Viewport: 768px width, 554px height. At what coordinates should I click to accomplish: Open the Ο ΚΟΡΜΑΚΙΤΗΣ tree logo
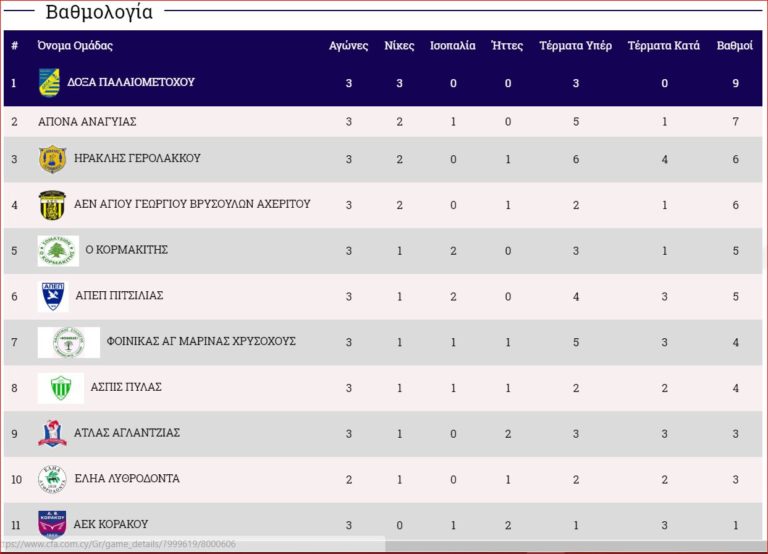(x=58, y=250)
